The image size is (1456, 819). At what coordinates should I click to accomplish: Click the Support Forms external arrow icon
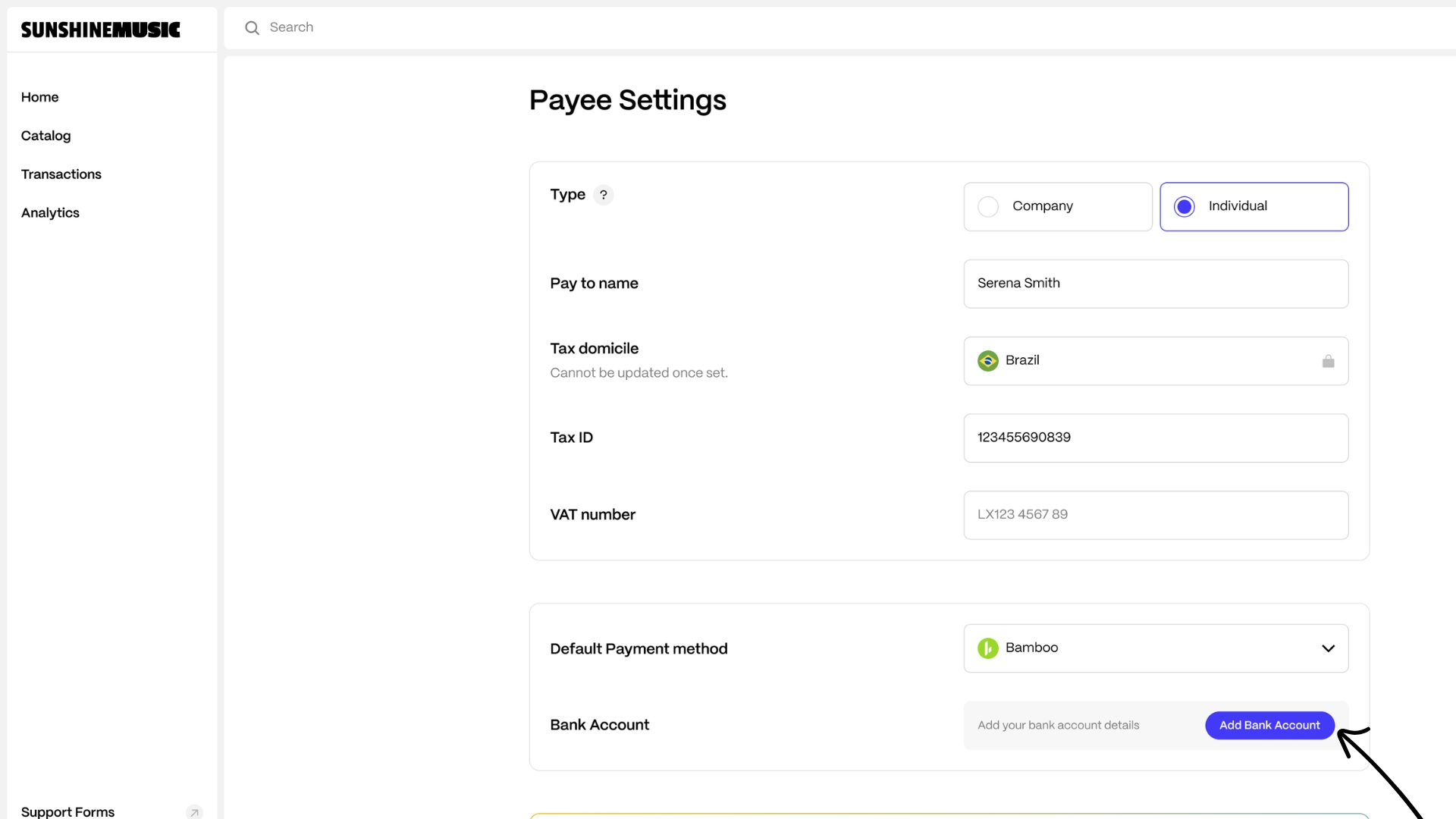194,812
